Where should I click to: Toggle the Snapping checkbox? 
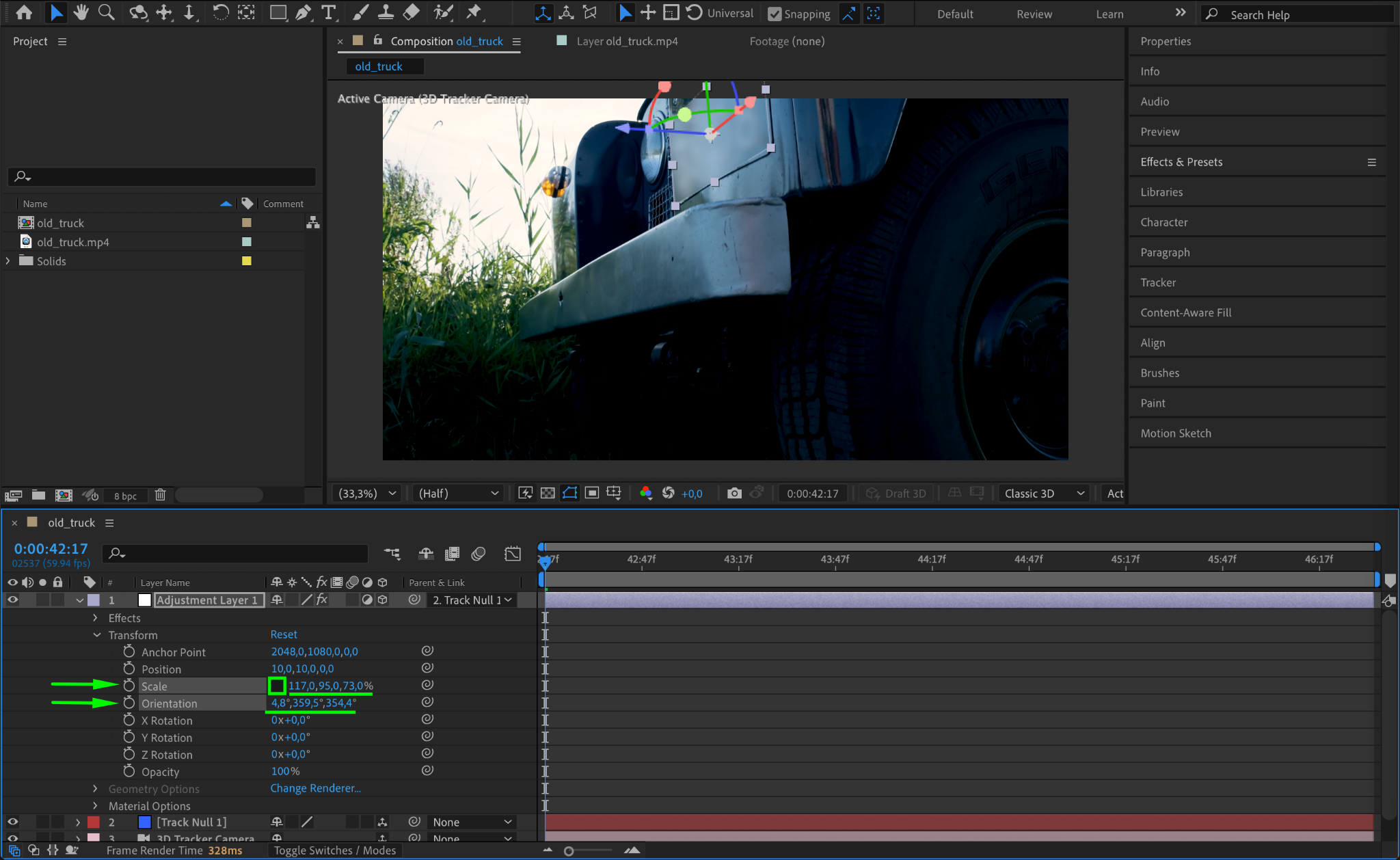click(x=775, y=14)
